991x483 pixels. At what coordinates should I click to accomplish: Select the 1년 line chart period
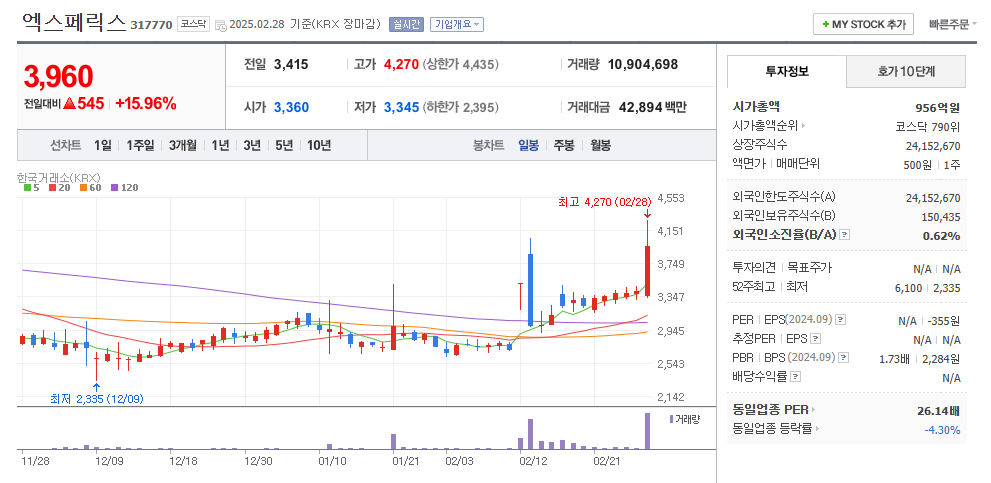coord(220,145)
